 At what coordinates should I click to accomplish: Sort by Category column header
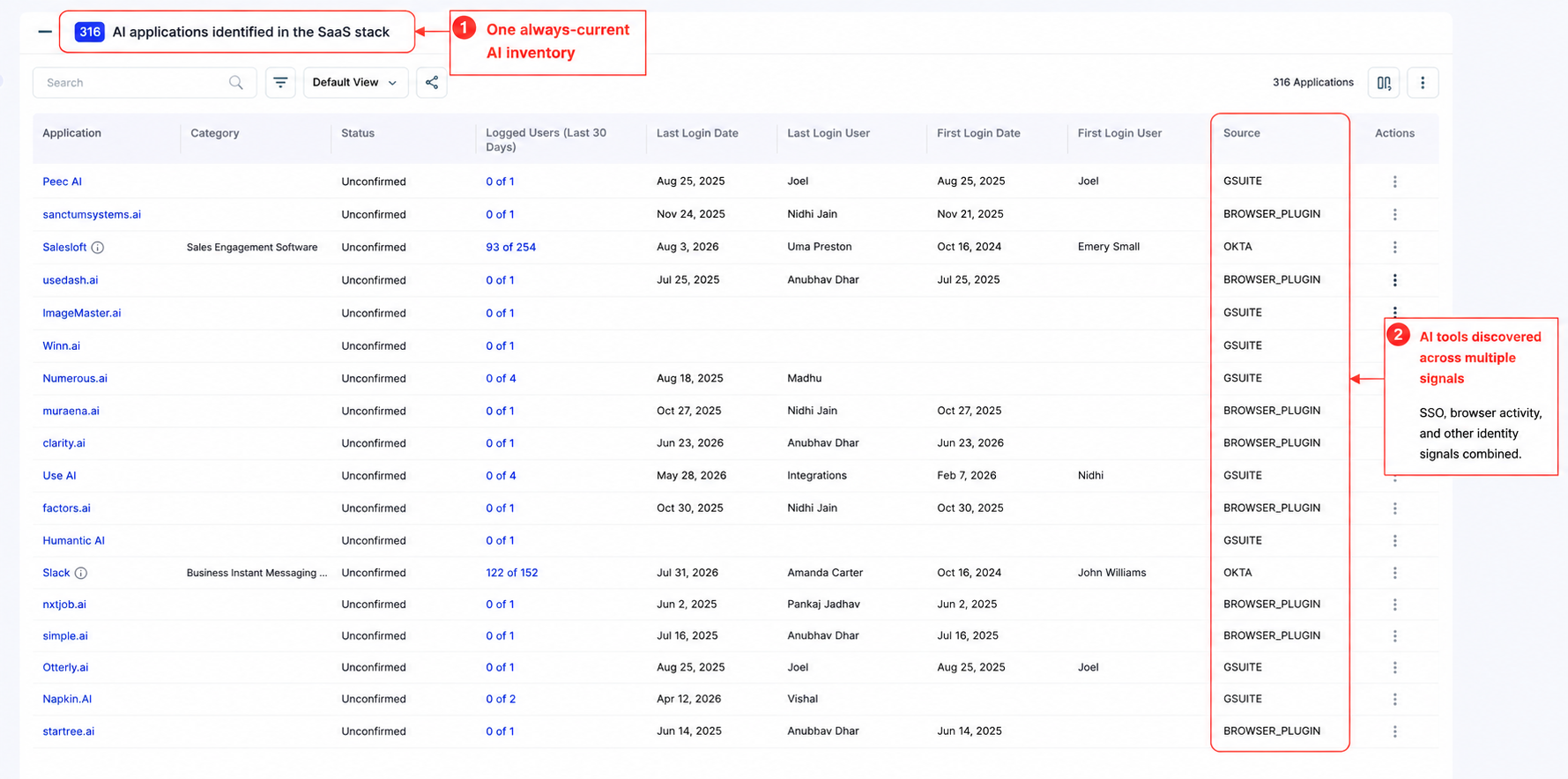coord(215,133)
